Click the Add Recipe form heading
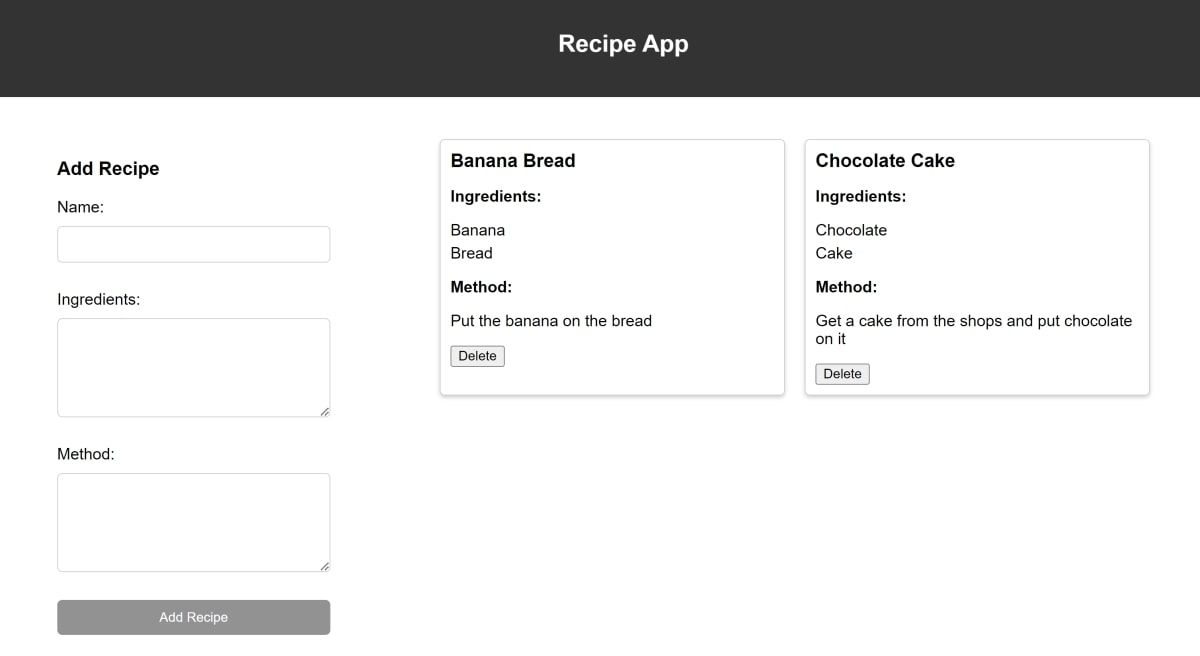Viewport: 1200px width, 656px height. pyautogui.click(x=108, y=169)
